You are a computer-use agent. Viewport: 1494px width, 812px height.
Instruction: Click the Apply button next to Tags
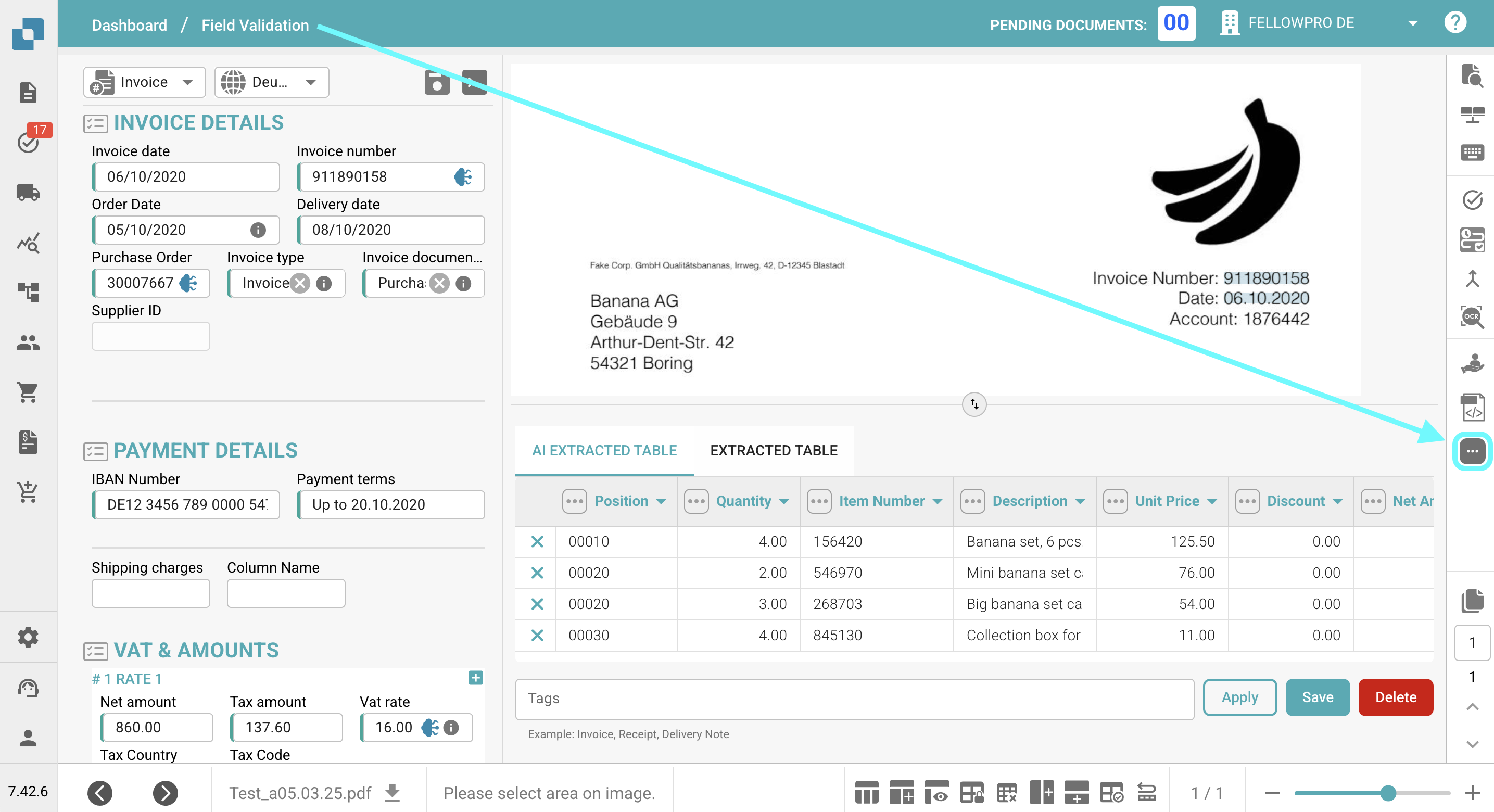[x=1239, y=696]
